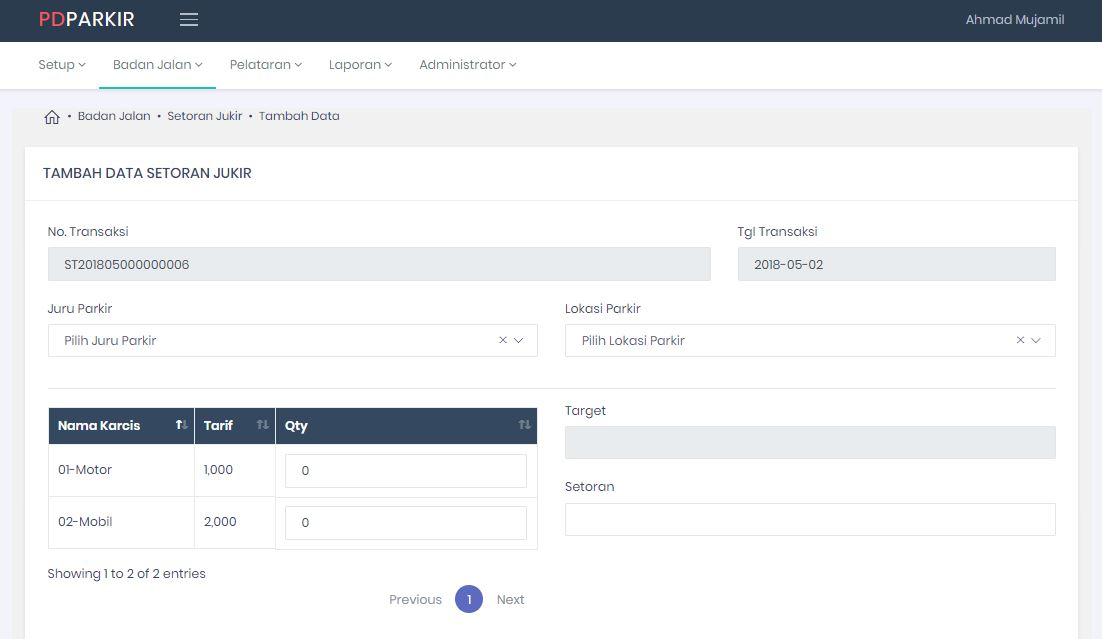
Task: Click the Setoran input field
Action: [809, 520]
